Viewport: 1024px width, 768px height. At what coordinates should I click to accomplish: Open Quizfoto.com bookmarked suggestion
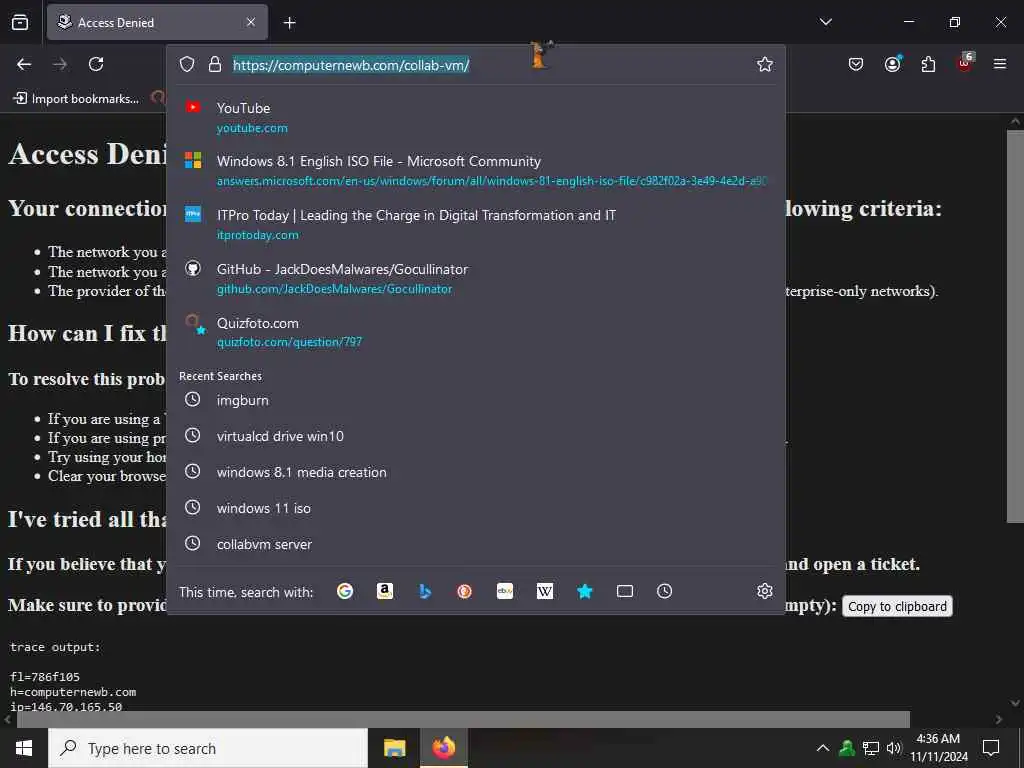coord(475,332)
